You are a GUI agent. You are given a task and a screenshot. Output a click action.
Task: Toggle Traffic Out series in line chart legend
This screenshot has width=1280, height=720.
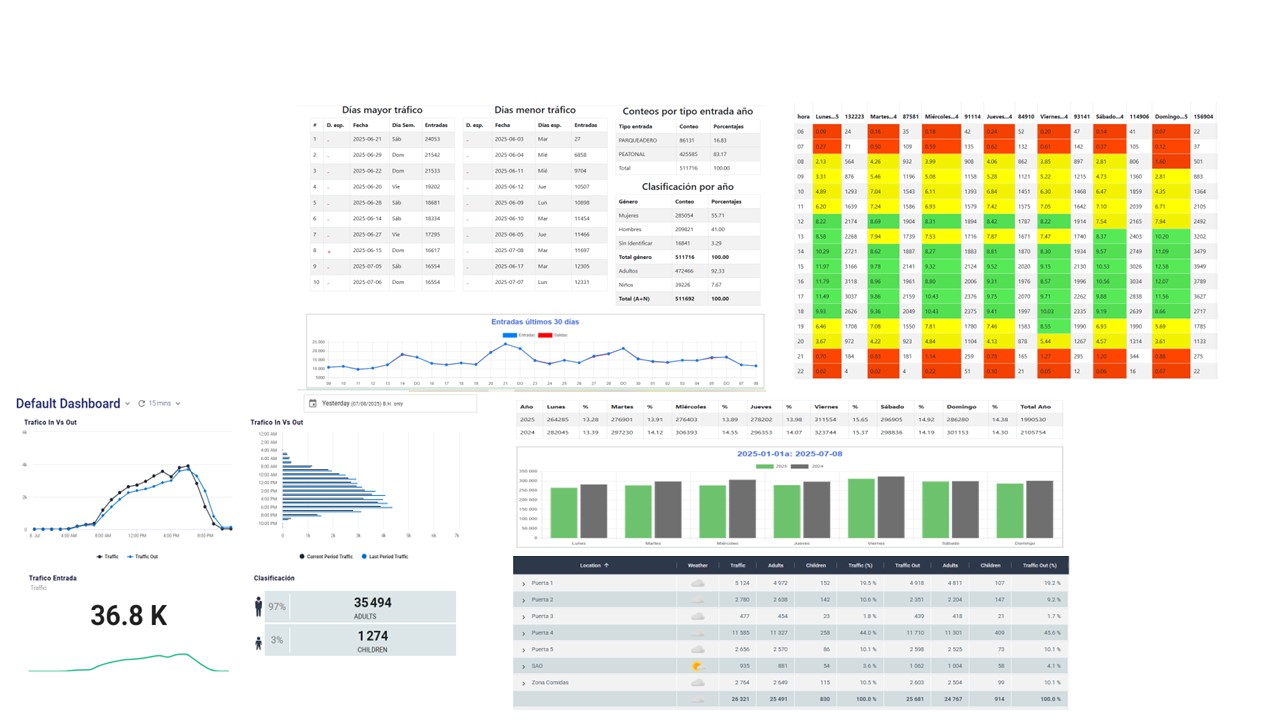142,556
